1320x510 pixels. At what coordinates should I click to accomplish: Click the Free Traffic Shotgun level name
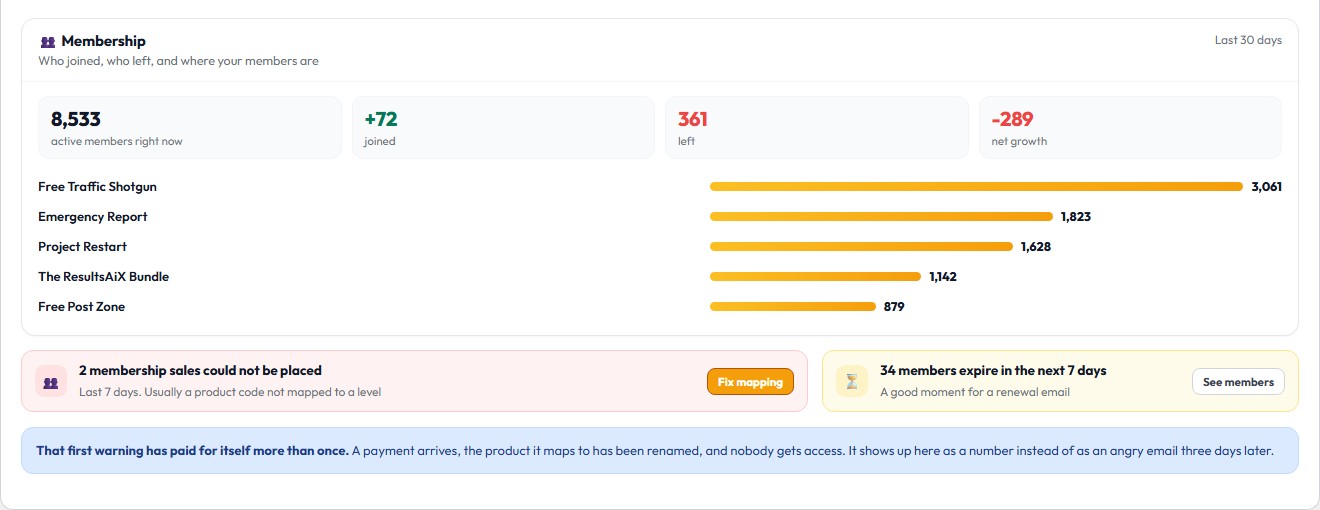(x=97, y=187)
